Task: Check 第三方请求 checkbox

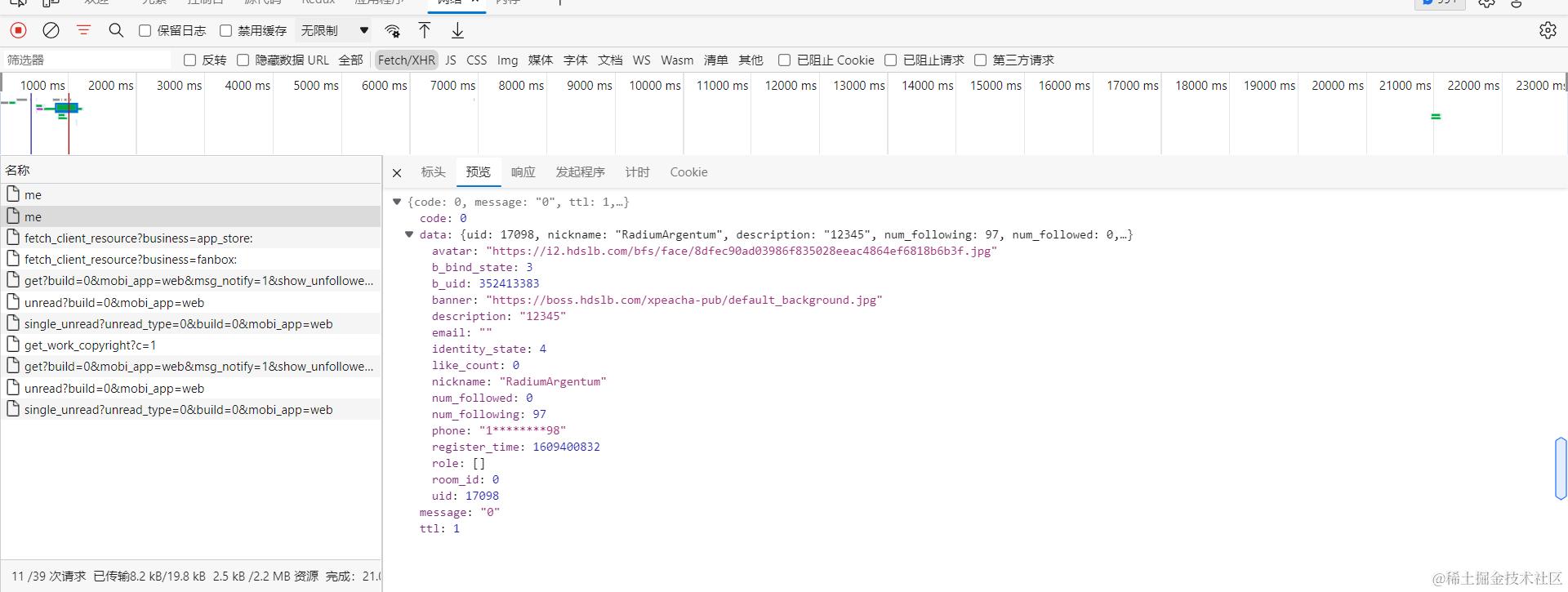Action: point(981,60)
